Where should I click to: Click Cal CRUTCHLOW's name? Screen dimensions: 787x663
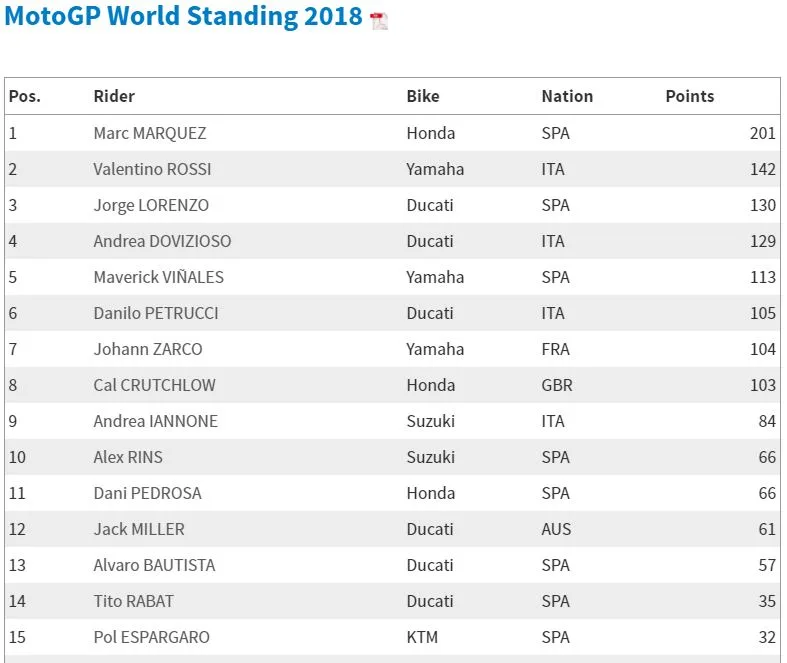154,385
